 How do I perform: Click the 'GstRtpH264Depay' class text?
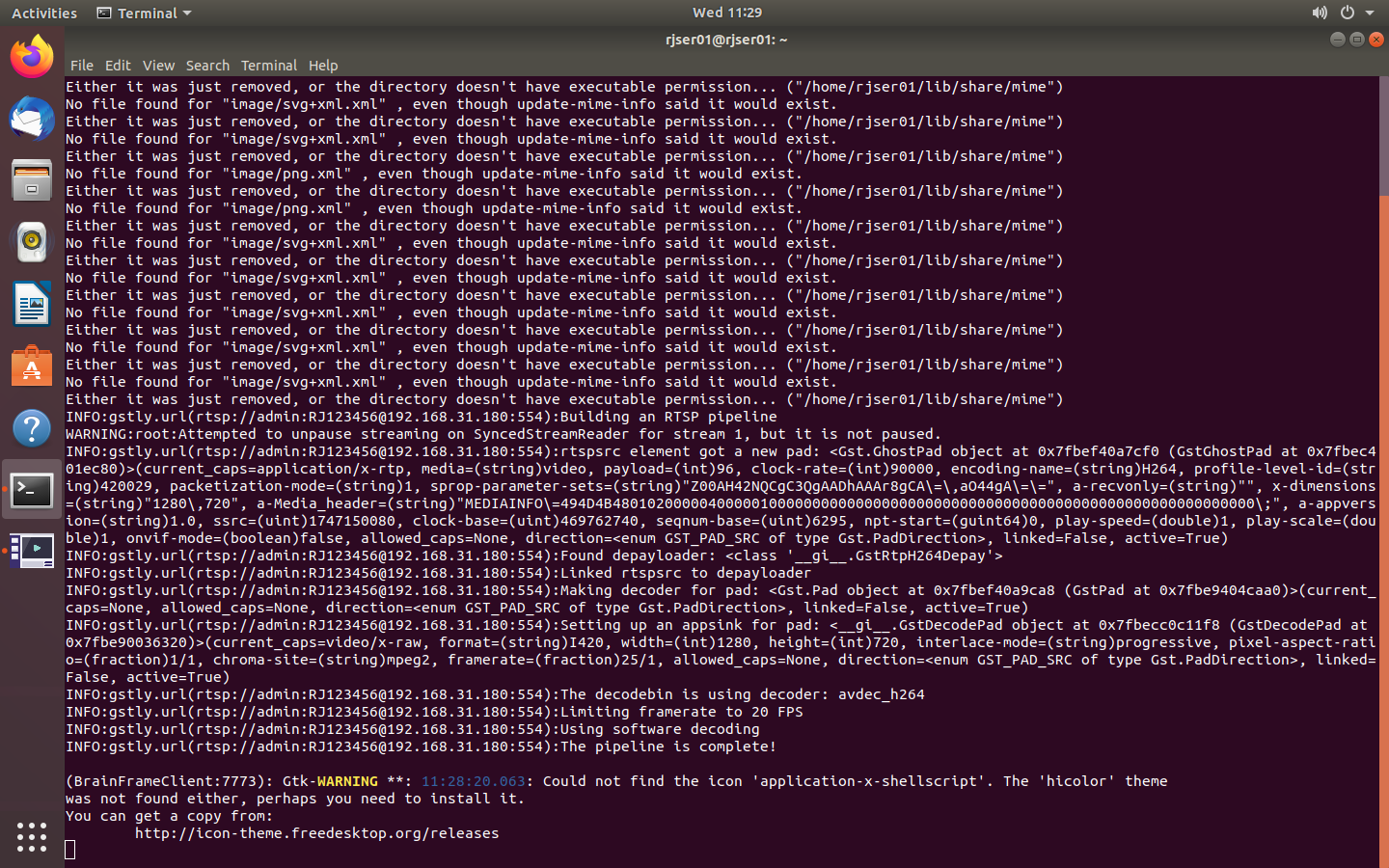coord(919,556)
